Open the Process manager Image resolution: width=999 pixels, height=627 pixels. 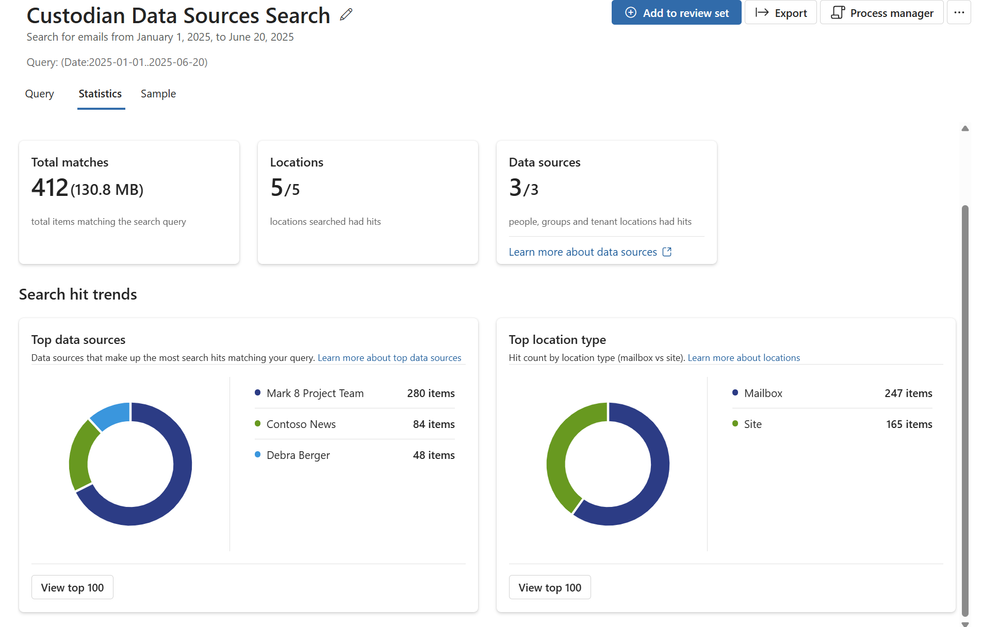tap(881, 13)
